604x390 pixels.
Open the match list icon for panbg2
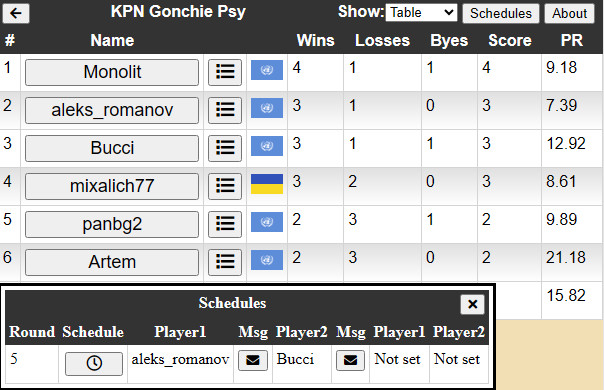225,224
